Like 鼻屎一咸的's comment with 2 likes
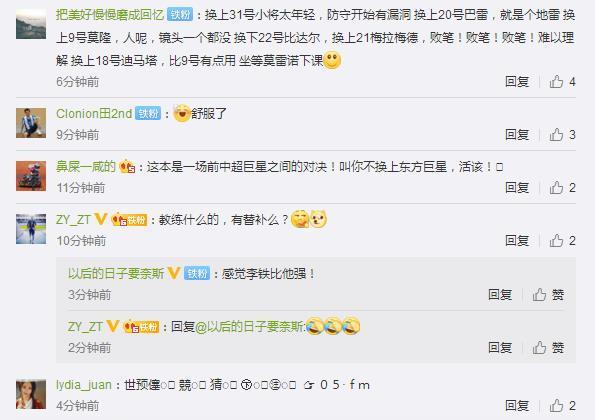Viewport: 595px width, 420px height. [562, 188]
